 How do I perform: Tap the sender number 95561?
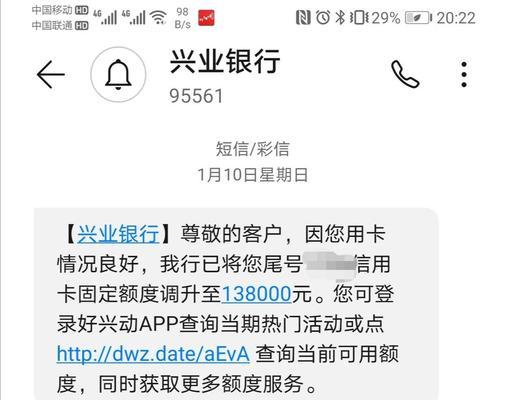click(196, 96)
